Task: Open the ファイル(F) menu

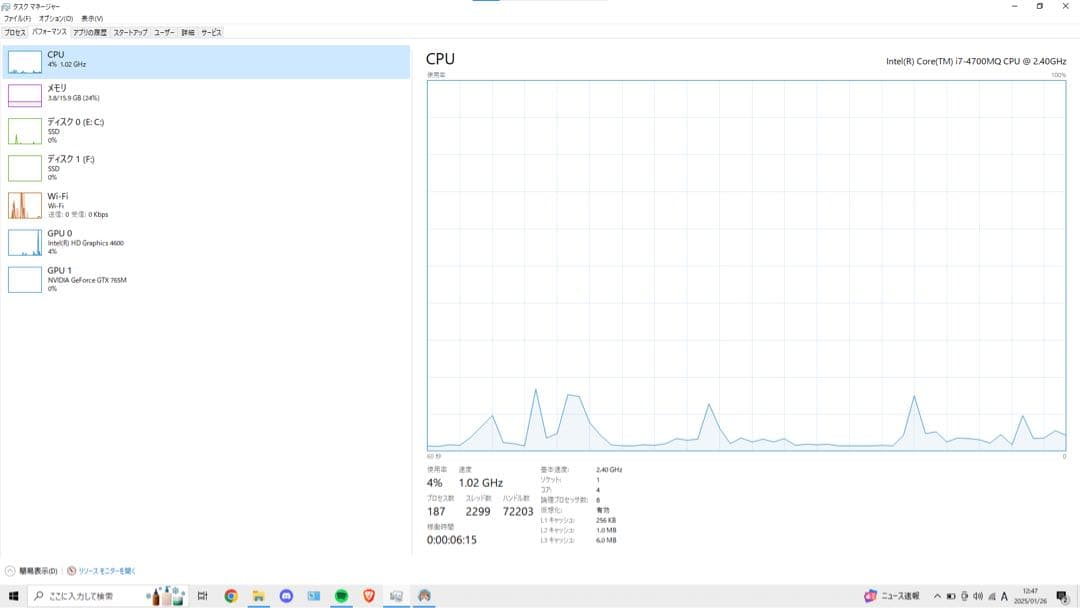Action: point(17,18)
